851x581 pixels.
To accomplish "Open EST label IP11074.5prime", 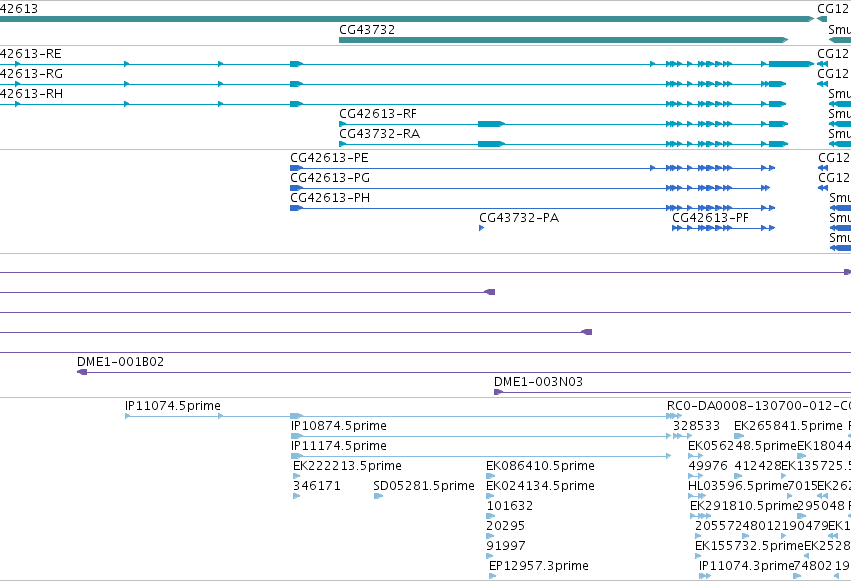I will (x=173, y=406).
